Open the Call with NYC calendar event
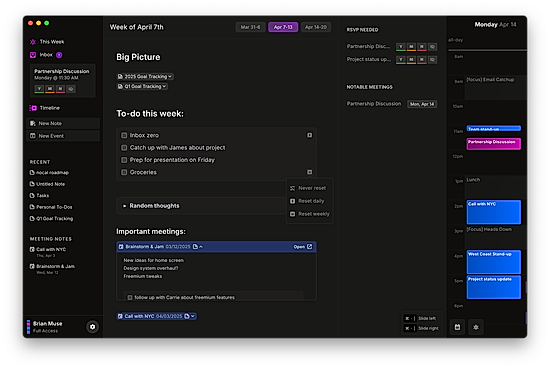 tap(494, 212)
